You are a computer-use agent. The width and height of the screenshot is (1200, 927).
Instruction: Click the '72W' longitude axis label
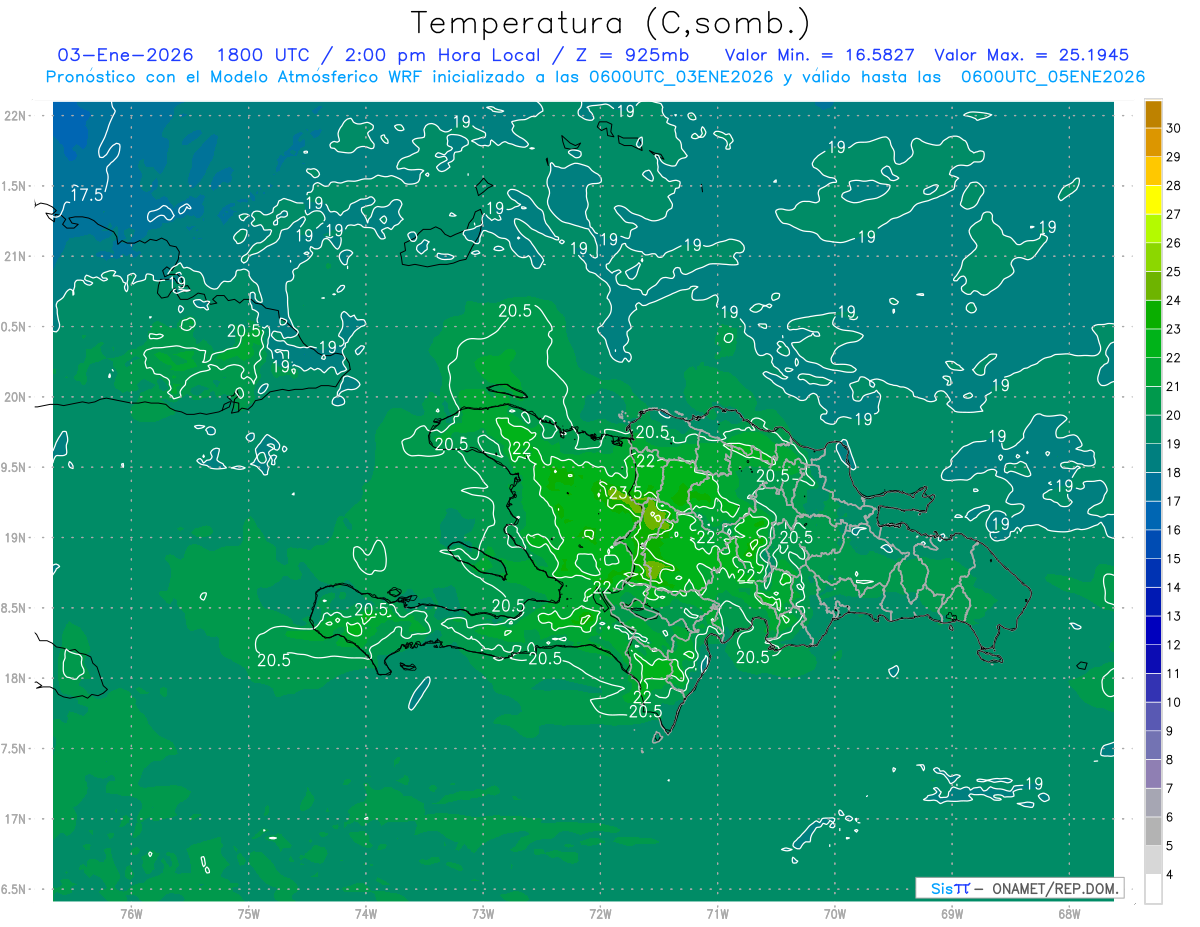[600, 913]
